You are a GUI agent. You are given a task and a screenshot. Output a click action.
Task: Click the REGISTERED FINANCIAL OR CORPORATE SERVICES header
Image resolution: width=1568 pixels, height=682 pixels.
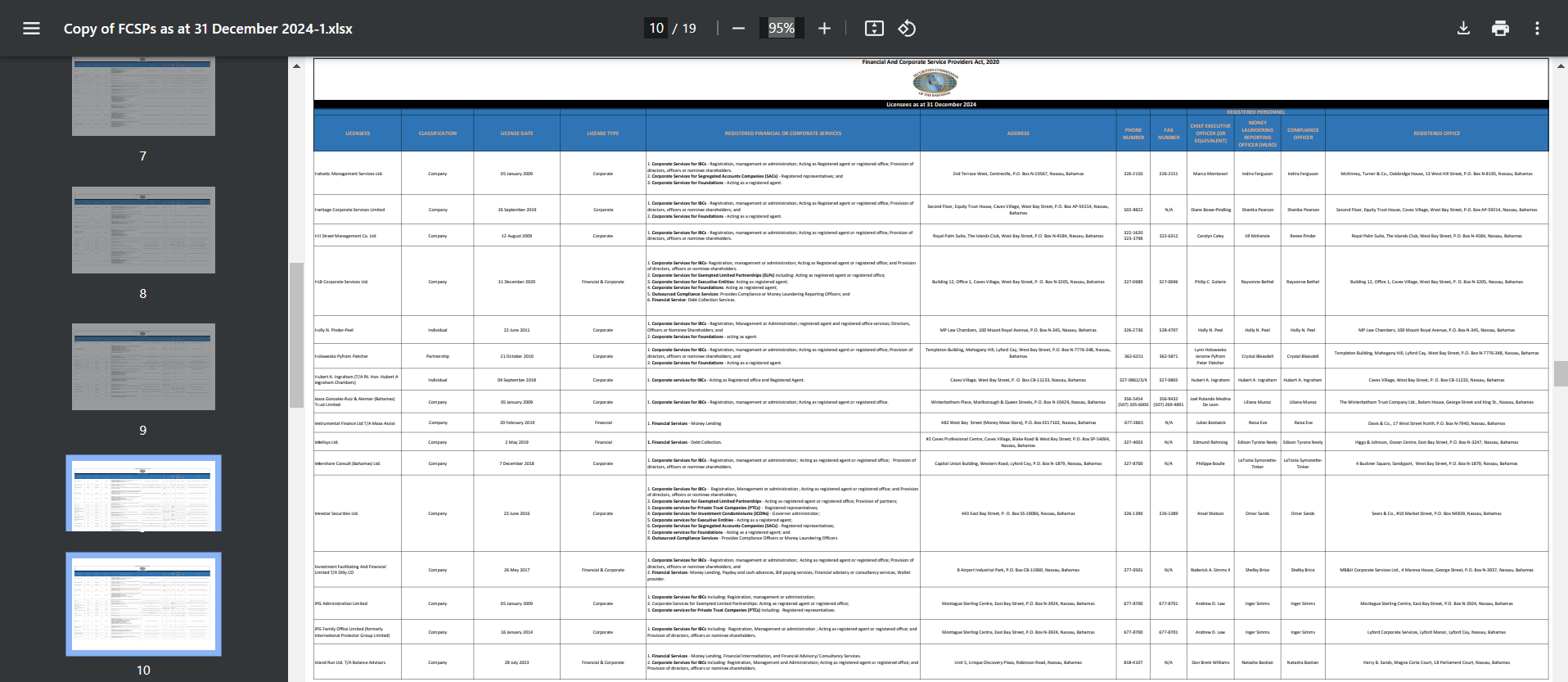pyautogui.click(x=782, y=133)
